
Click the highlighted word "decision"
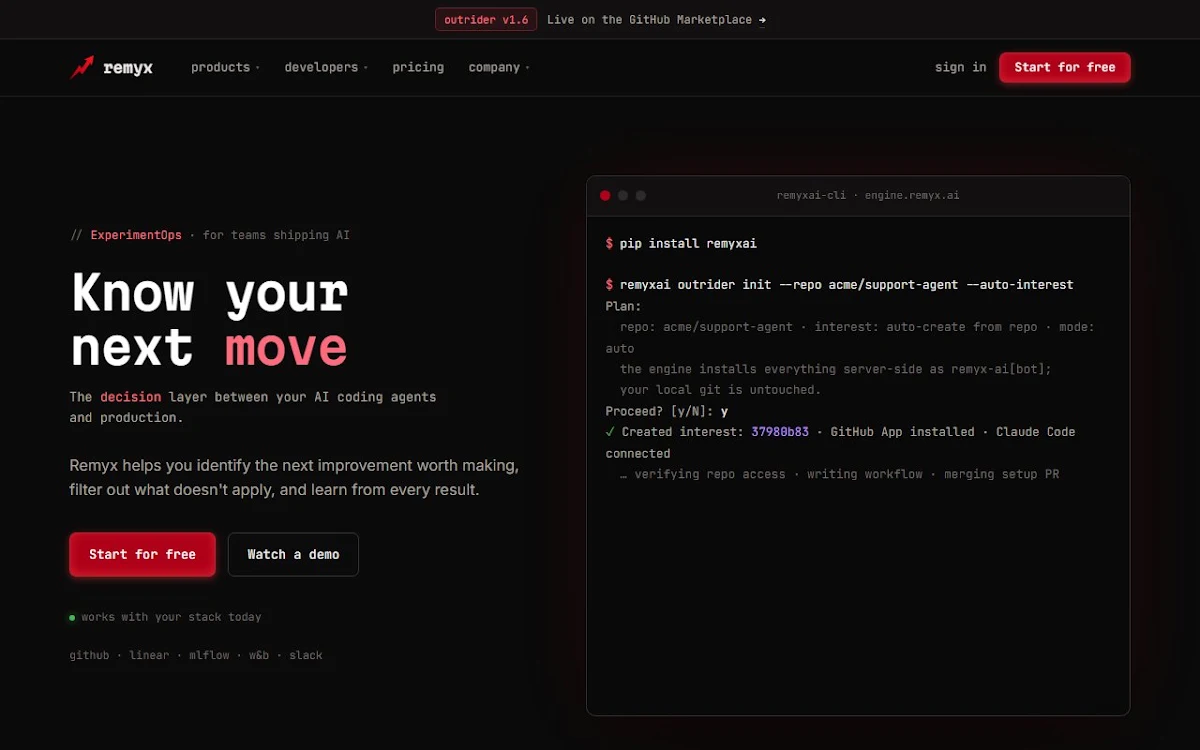[x=130, y=397]
